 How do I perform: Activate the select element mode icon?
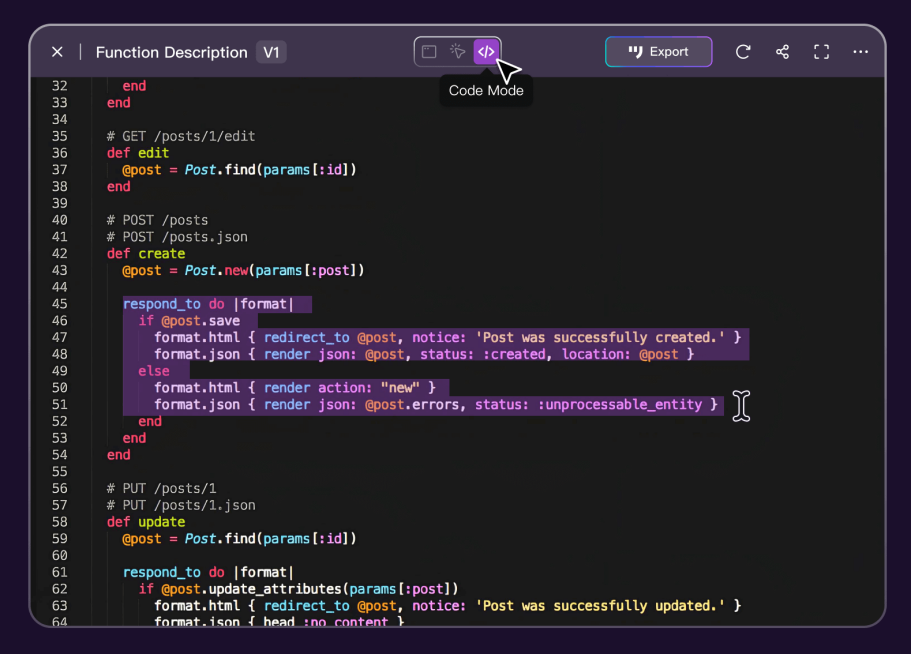[x=457, y=52]
